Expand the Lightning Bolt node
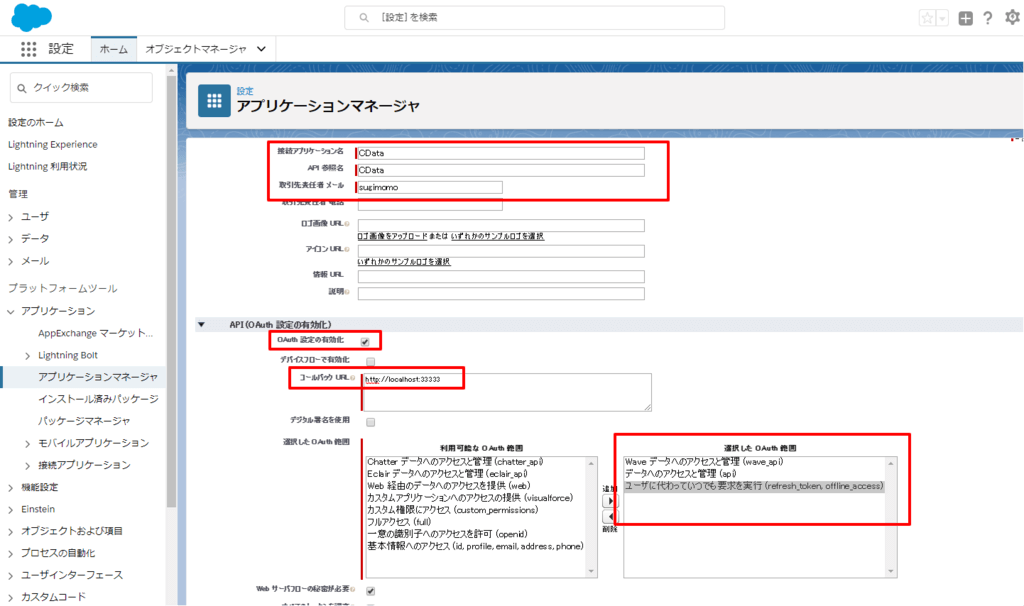Viewport: 1024px width, 606px height. [x=27, y=355]
